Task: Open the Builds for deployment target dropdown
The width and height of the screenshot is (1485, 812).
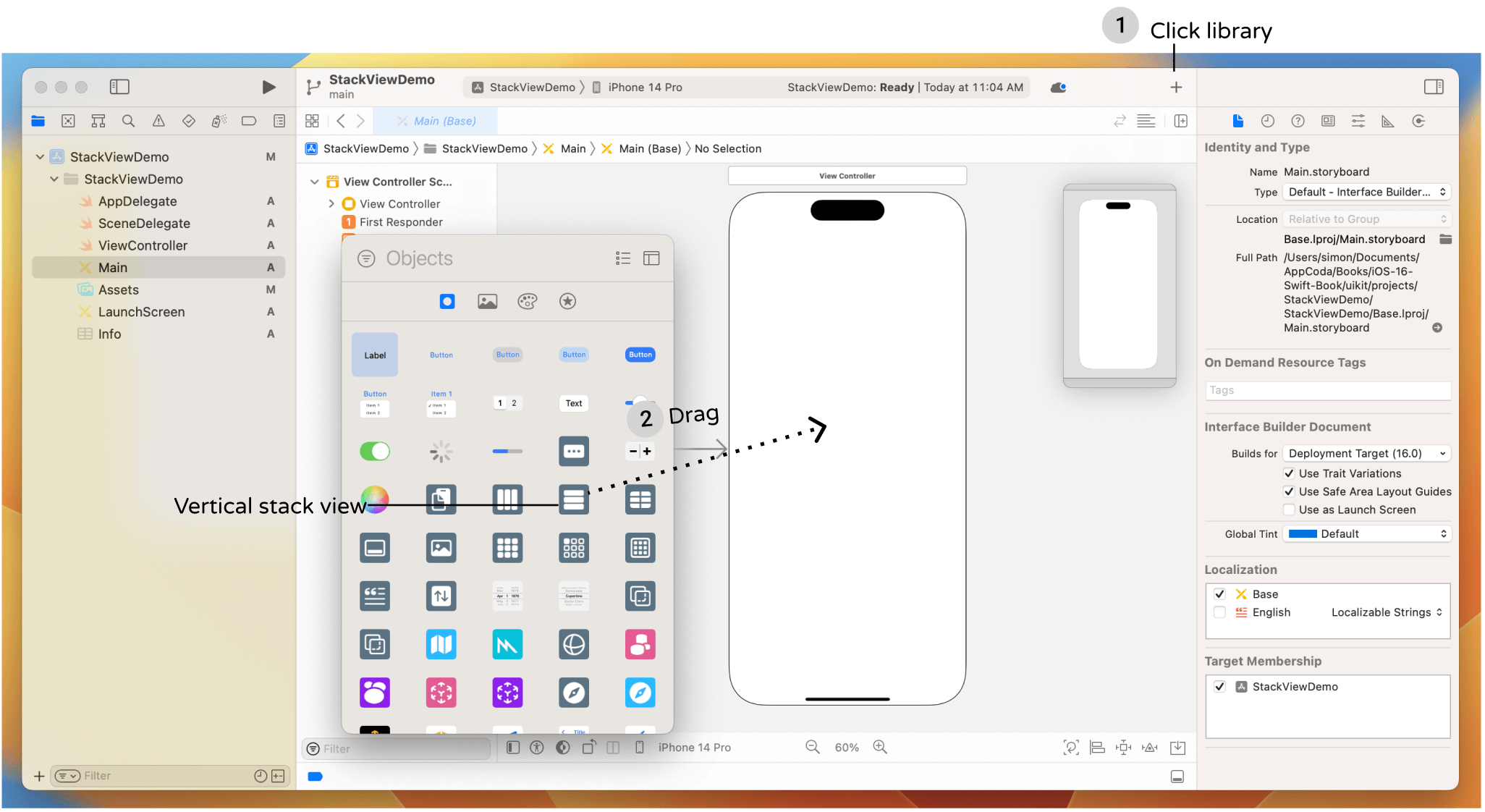Action: [1366, 453]
